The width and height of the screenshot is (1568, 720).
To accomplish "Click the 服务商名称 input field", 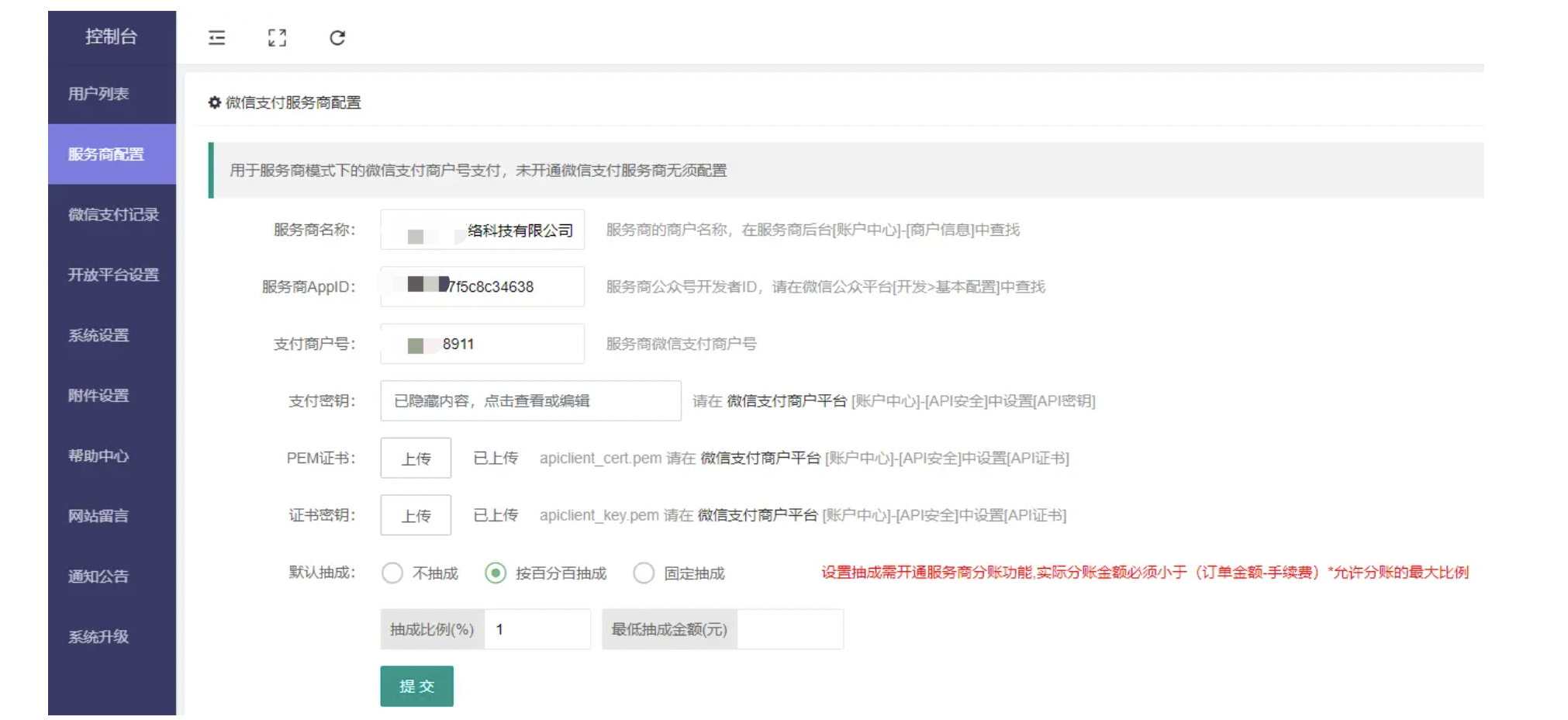I will pos(482,230).
